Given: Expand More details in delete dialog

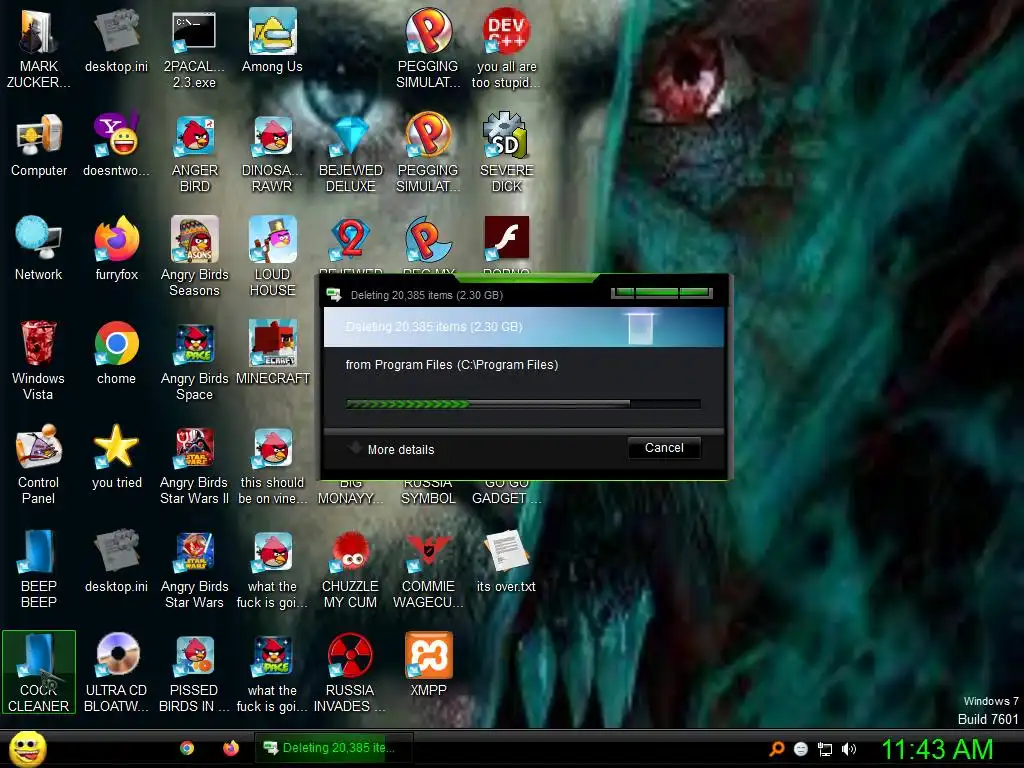Looking at the screenshot, I should pyautogui.click(x=392, y=449).
